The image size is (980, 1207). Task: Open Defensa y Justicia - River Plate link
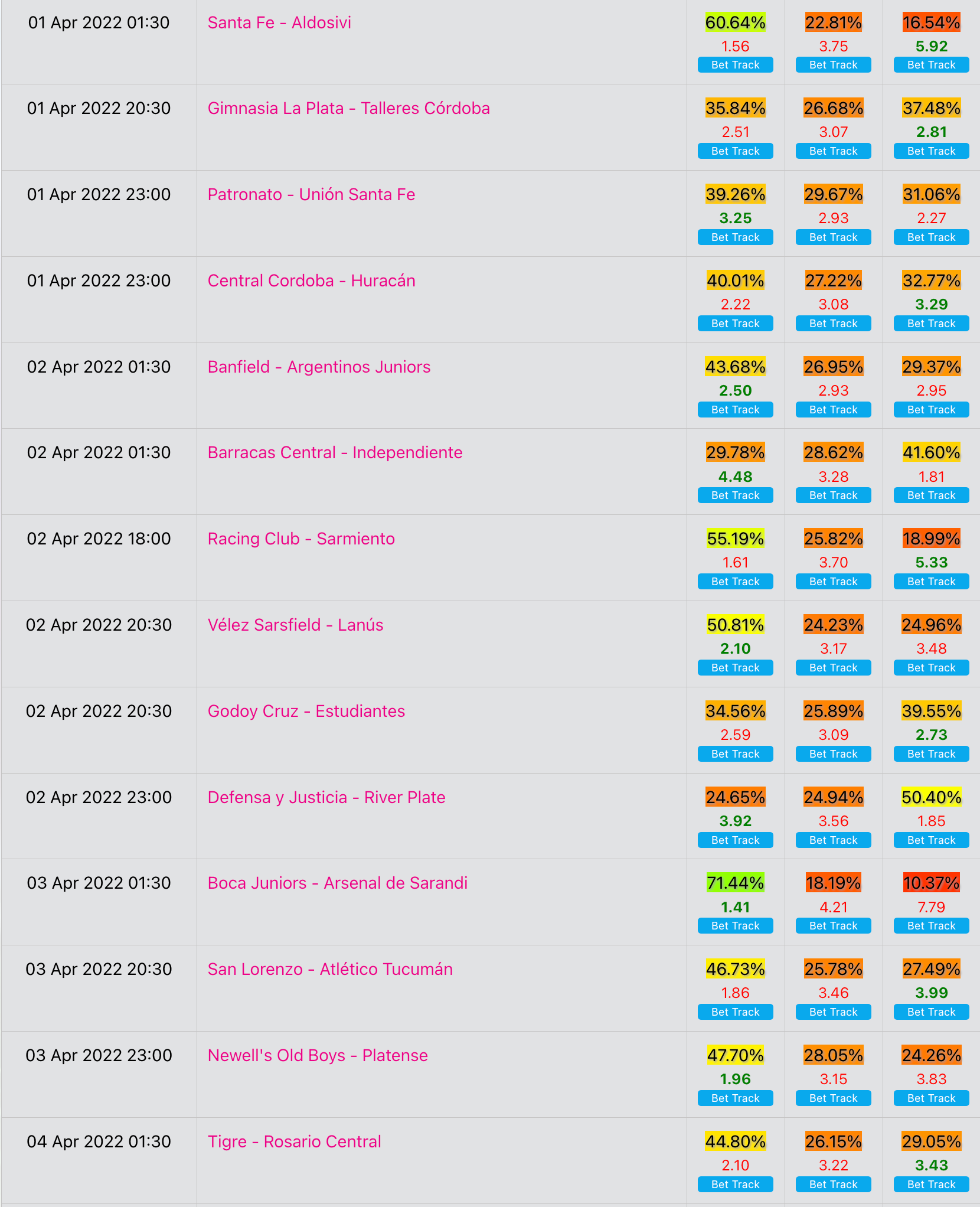tap(326, 797)
